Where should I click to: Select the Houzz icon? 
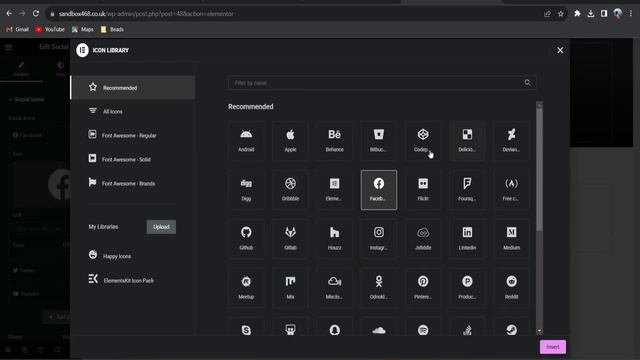tap(334, 239)
